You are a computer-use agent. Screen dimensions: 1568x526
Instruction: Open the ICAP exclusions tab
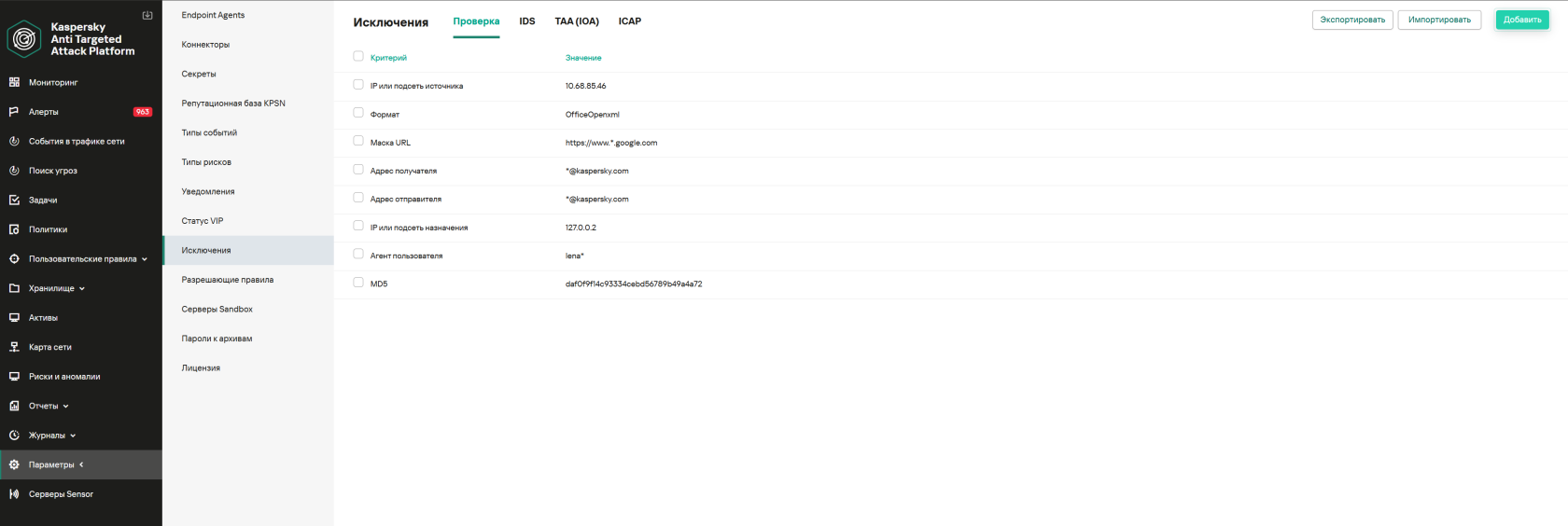(629, 21)
